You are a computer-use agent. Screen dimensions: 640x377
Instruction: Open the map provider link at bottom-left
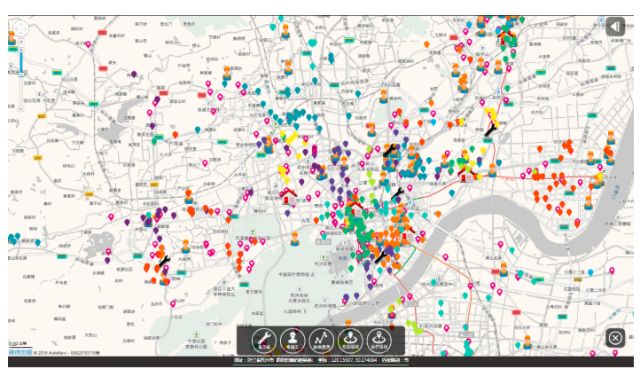(20, 352)
